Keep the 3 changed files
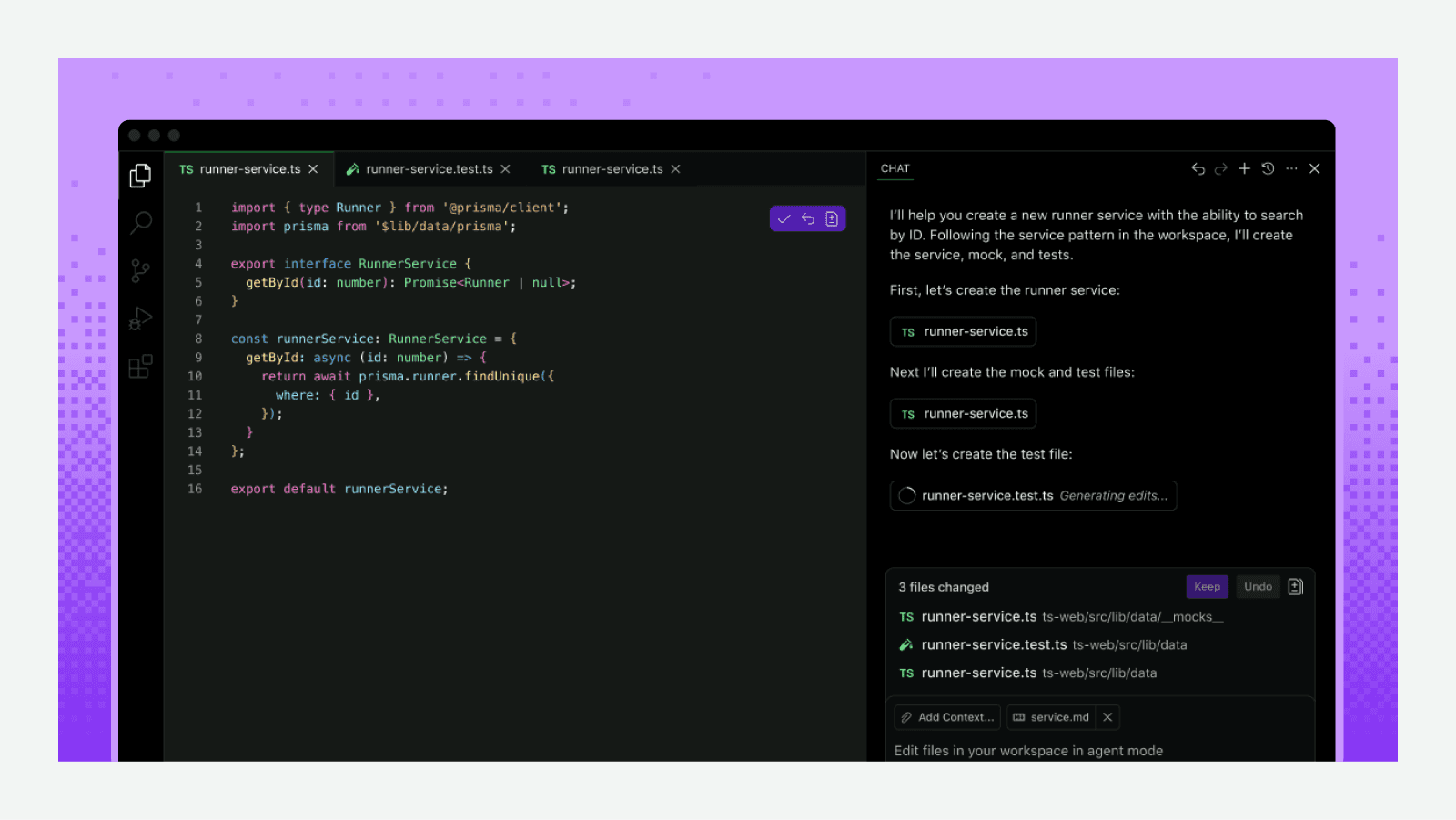1456x820 pixels. 1207,587
